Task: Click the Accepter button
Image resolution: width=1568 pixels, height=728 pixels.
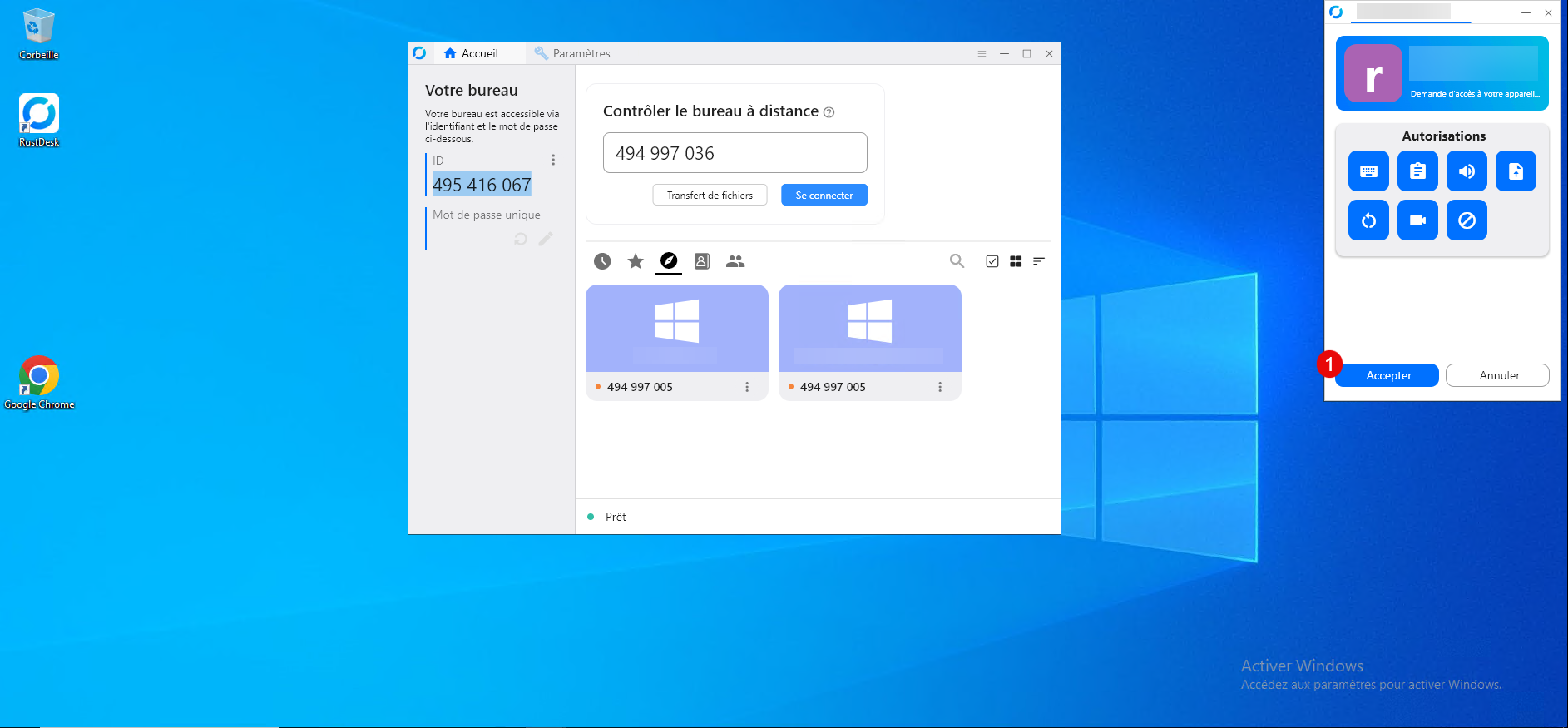Action: 1388,375
